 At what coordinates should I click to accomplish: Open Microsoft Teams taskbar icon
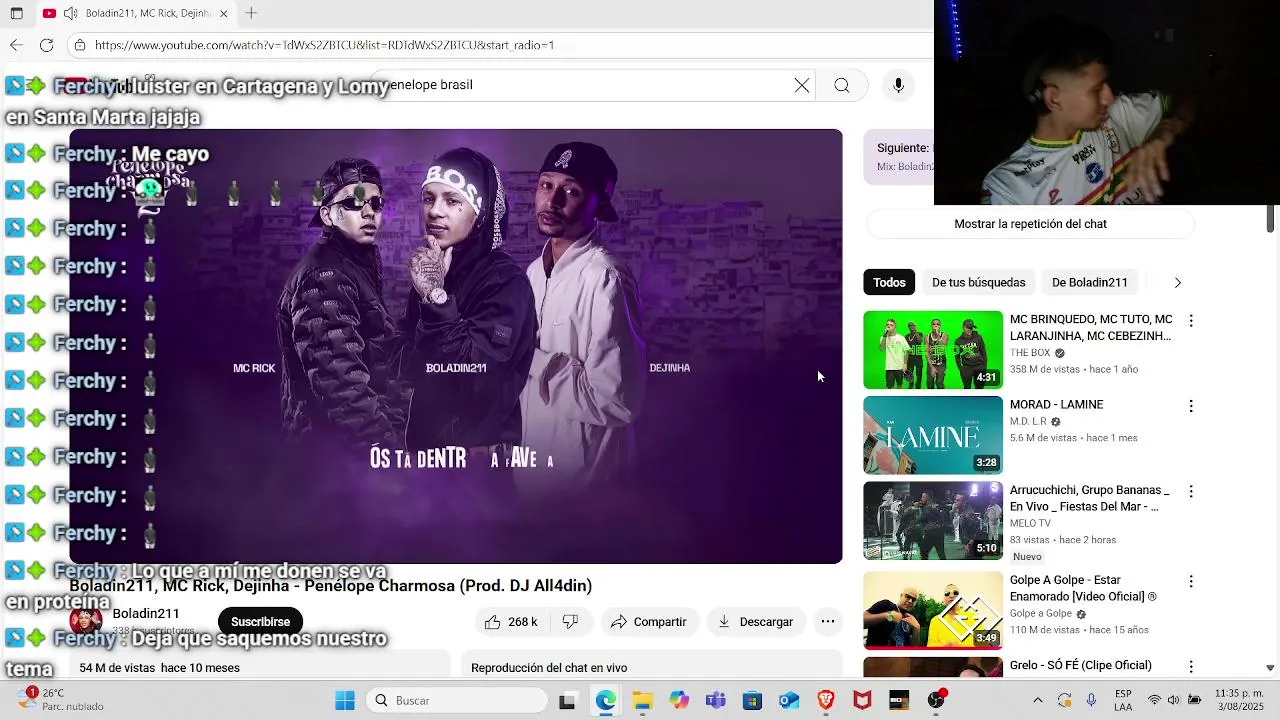coord(716,701)
